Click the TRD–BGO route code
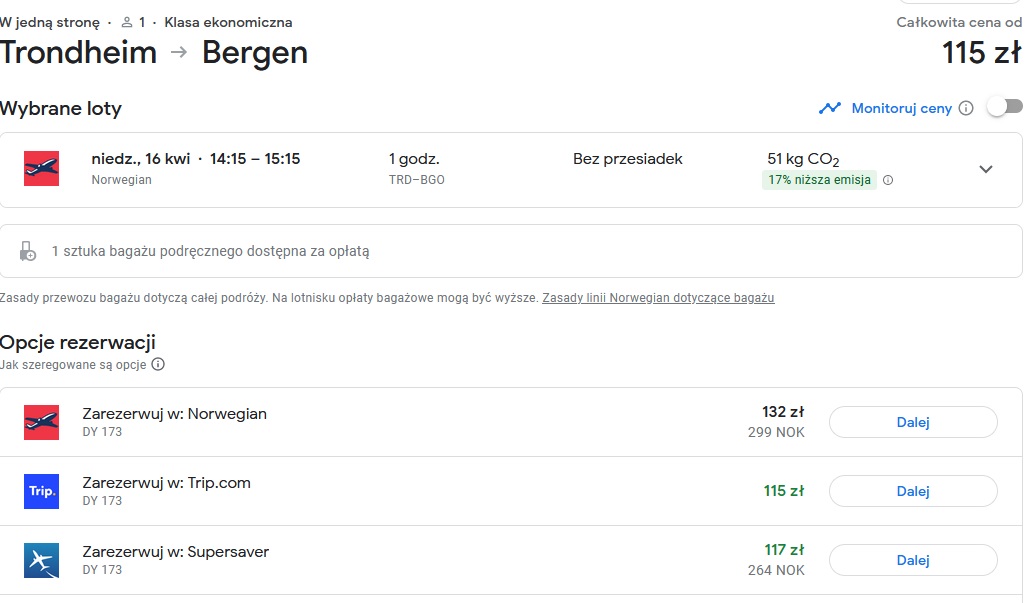 coord(416,180)
